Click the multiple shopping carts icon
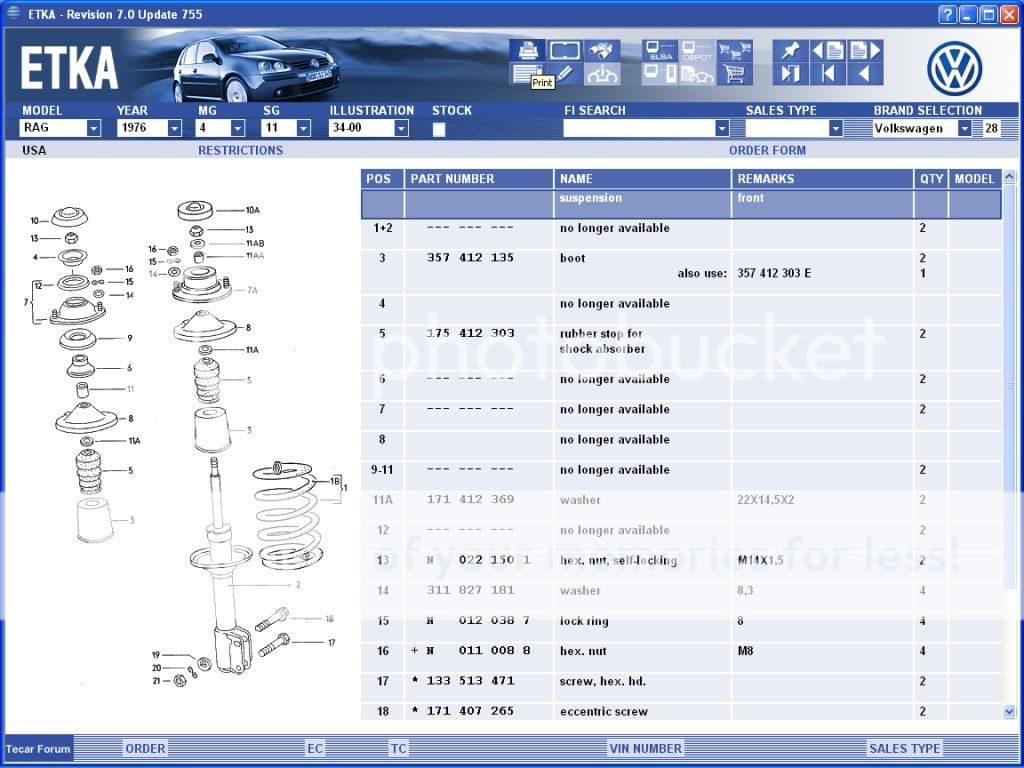1024x768 pixels. [x=734, y=51]
